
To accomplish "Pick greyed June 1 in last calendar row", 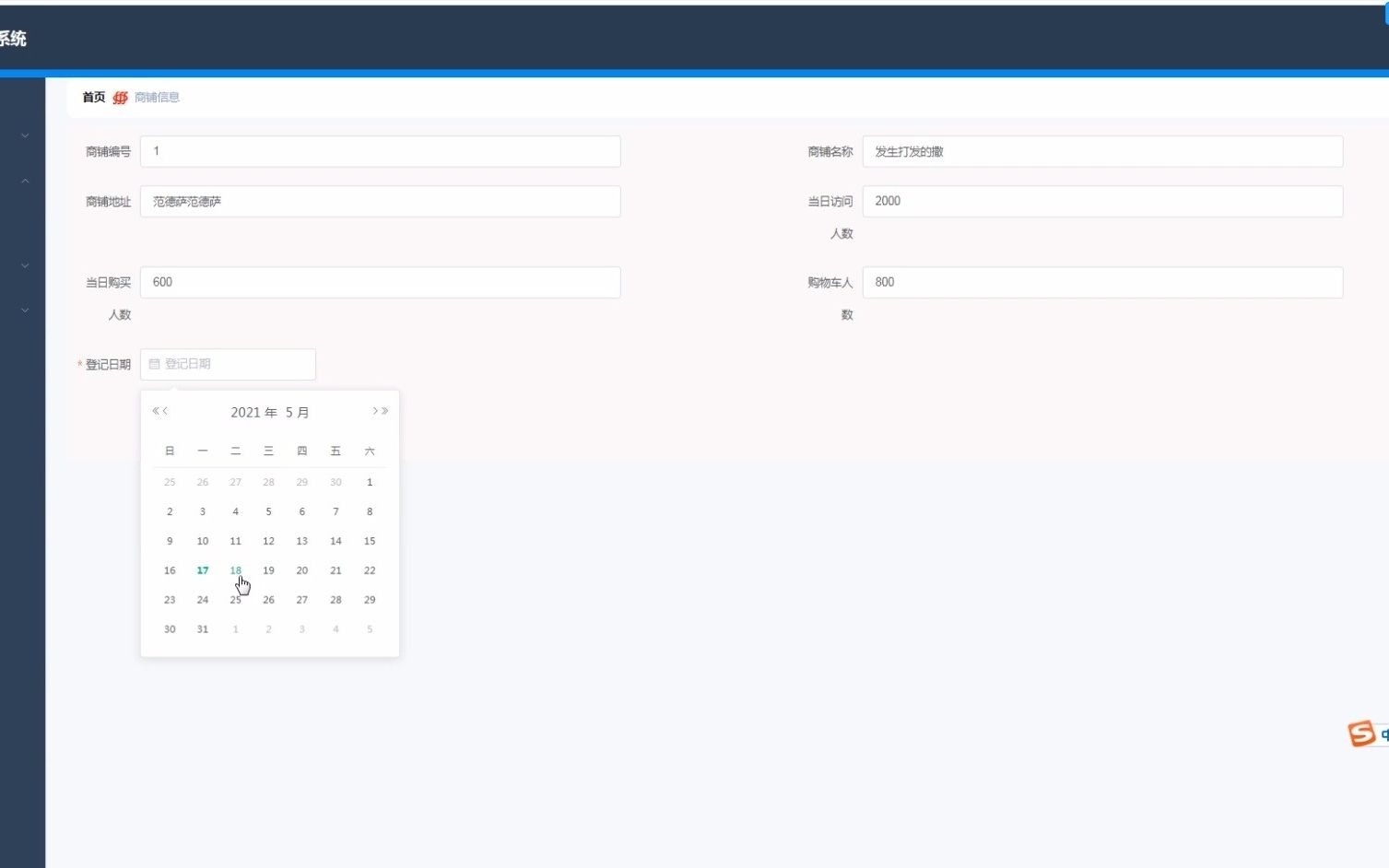I will click(235, 629).
